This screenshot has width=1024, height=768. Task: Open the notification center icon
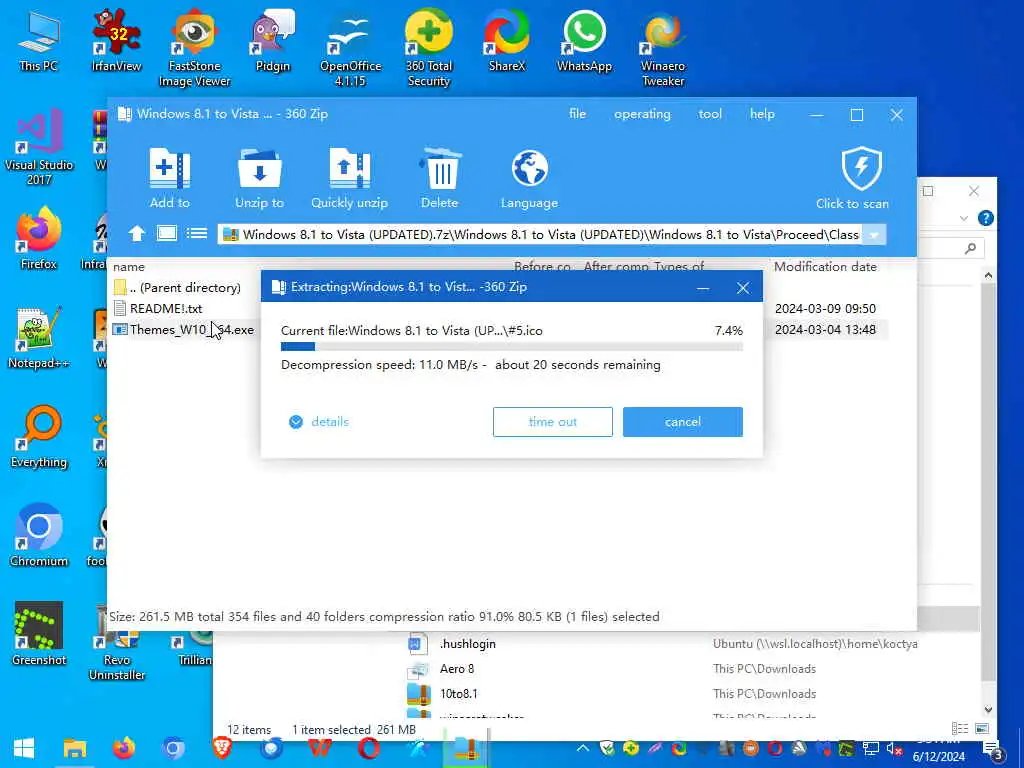coord(993,750)
